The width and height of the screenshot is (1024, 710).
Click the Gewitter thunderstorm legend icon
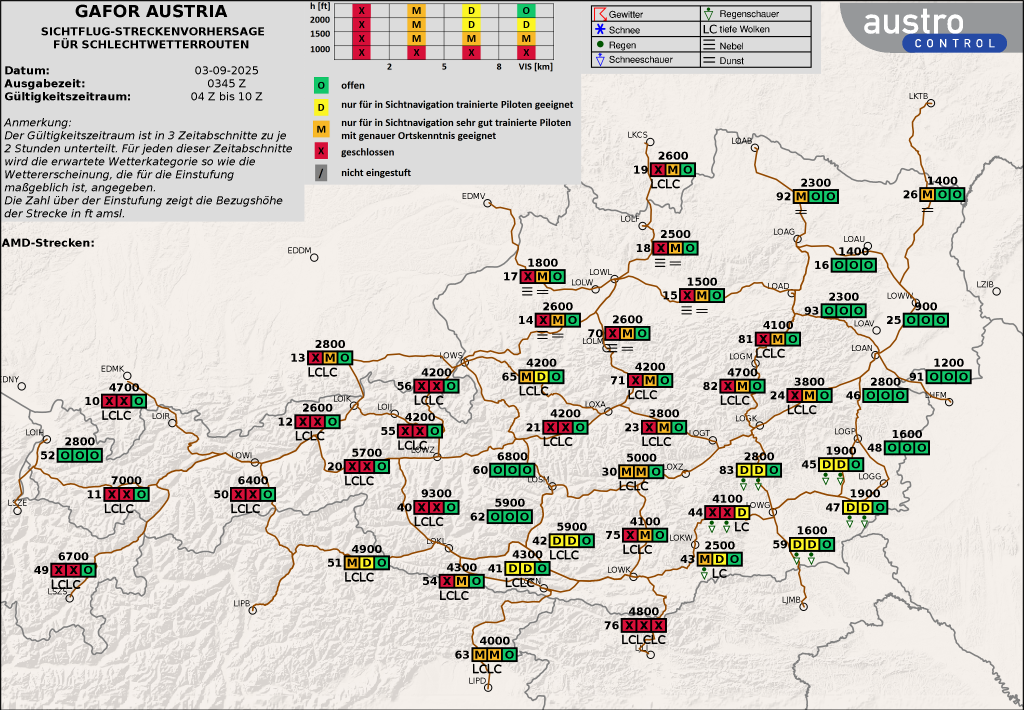pos(599,14)
